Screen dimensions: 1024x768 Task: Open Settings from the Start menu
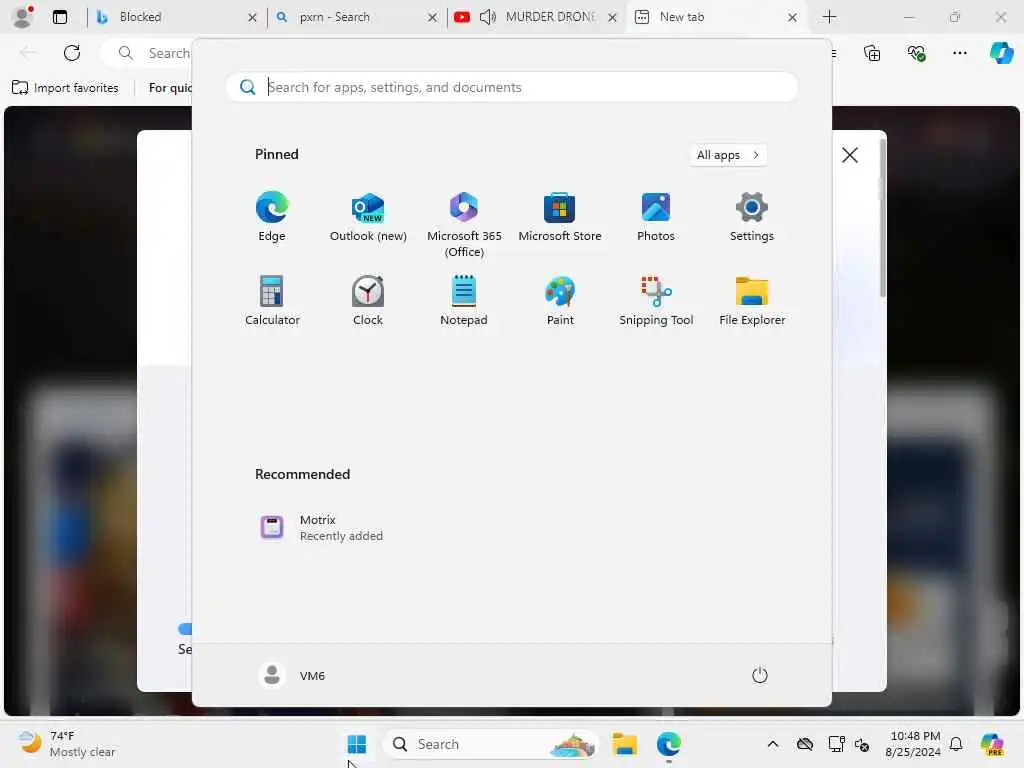pos(752,217)
